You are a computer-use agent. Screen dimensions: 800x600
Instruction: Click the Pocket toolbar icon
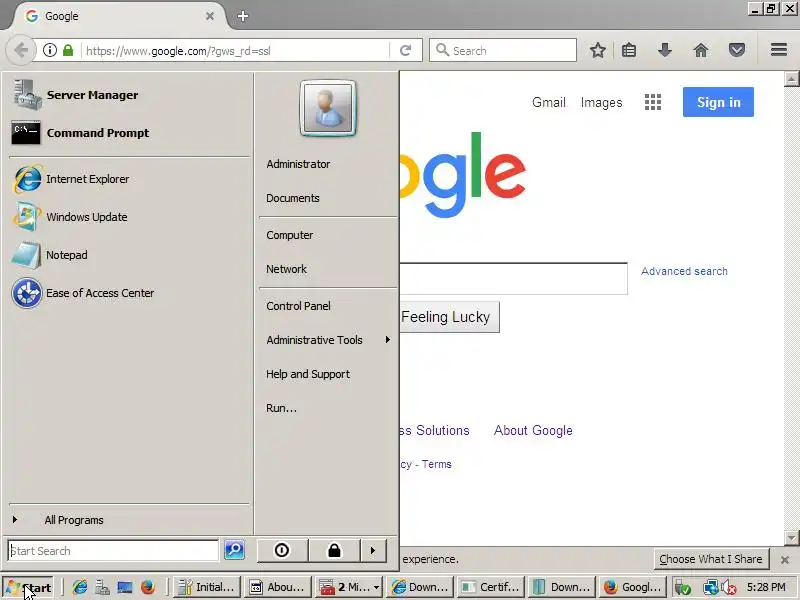tap(737, 50)
